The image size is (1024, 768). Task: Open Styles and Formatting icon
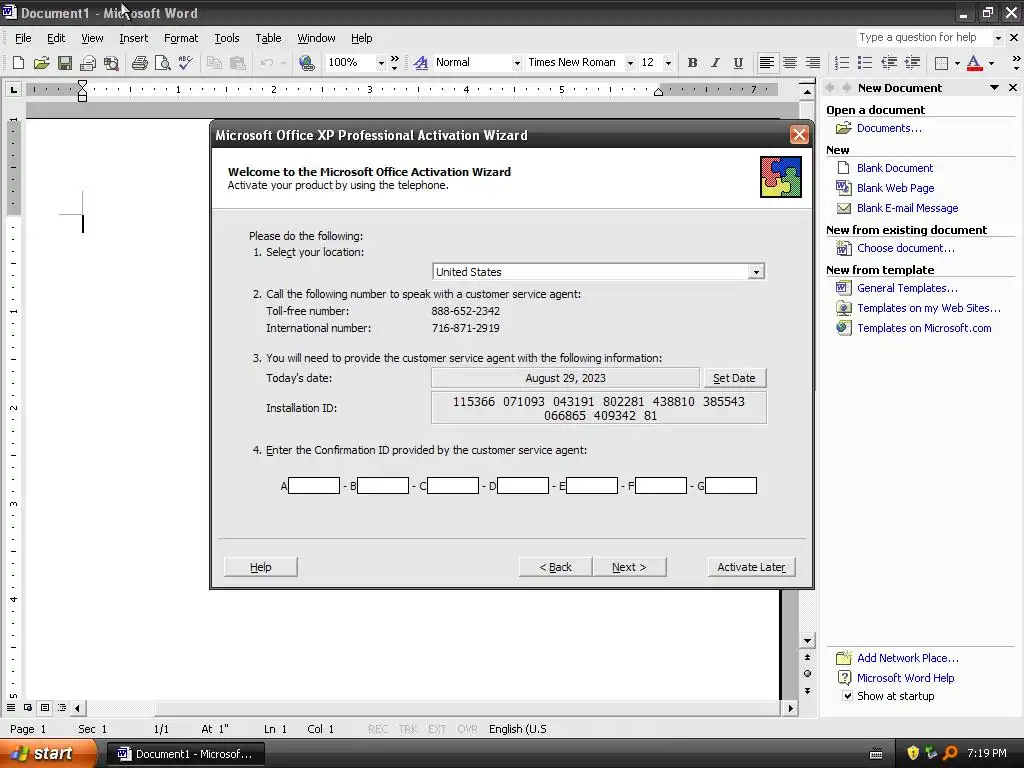coord(421,63)
